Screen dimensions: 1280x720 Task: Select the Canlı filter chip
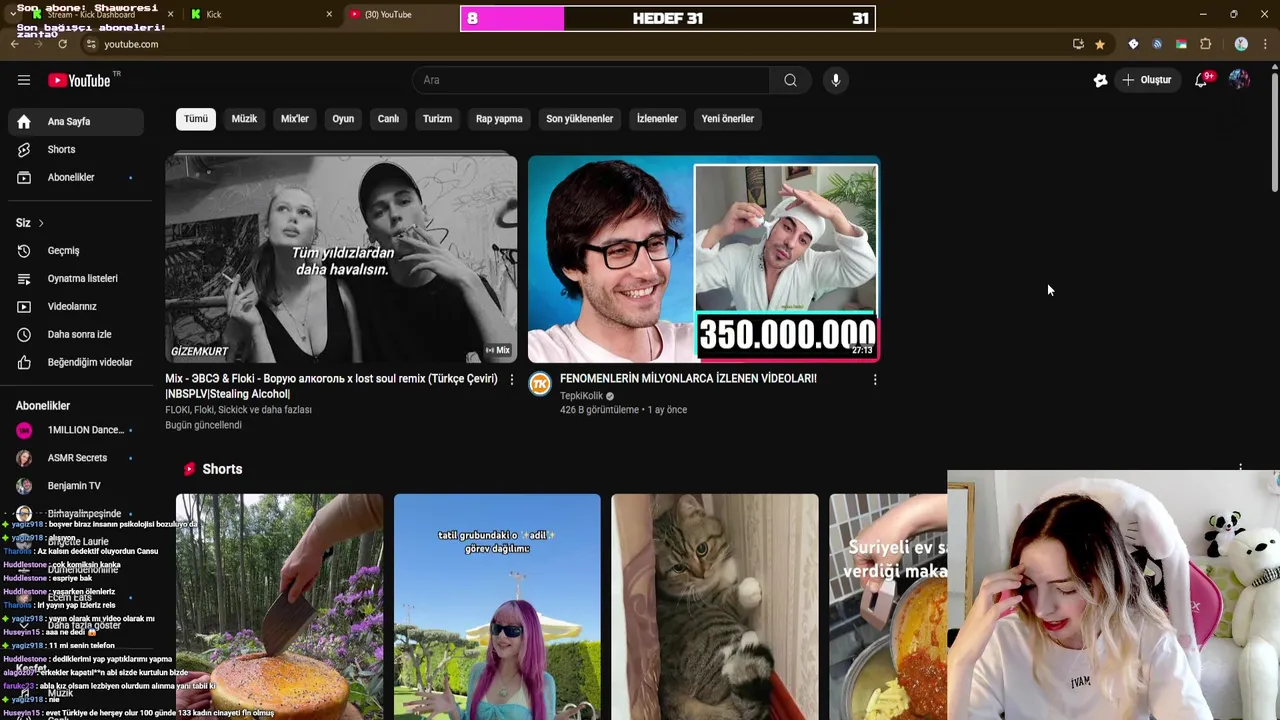388,119
